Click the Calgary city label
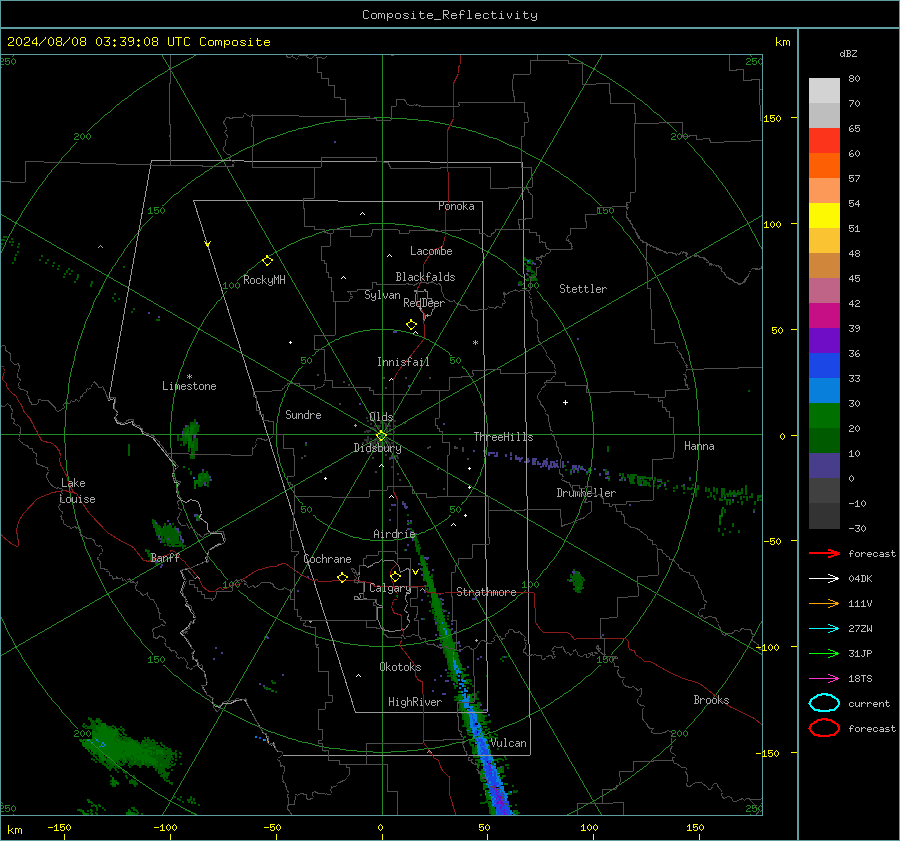The height and width of the screenshot is (841, 900). [390, 588]
